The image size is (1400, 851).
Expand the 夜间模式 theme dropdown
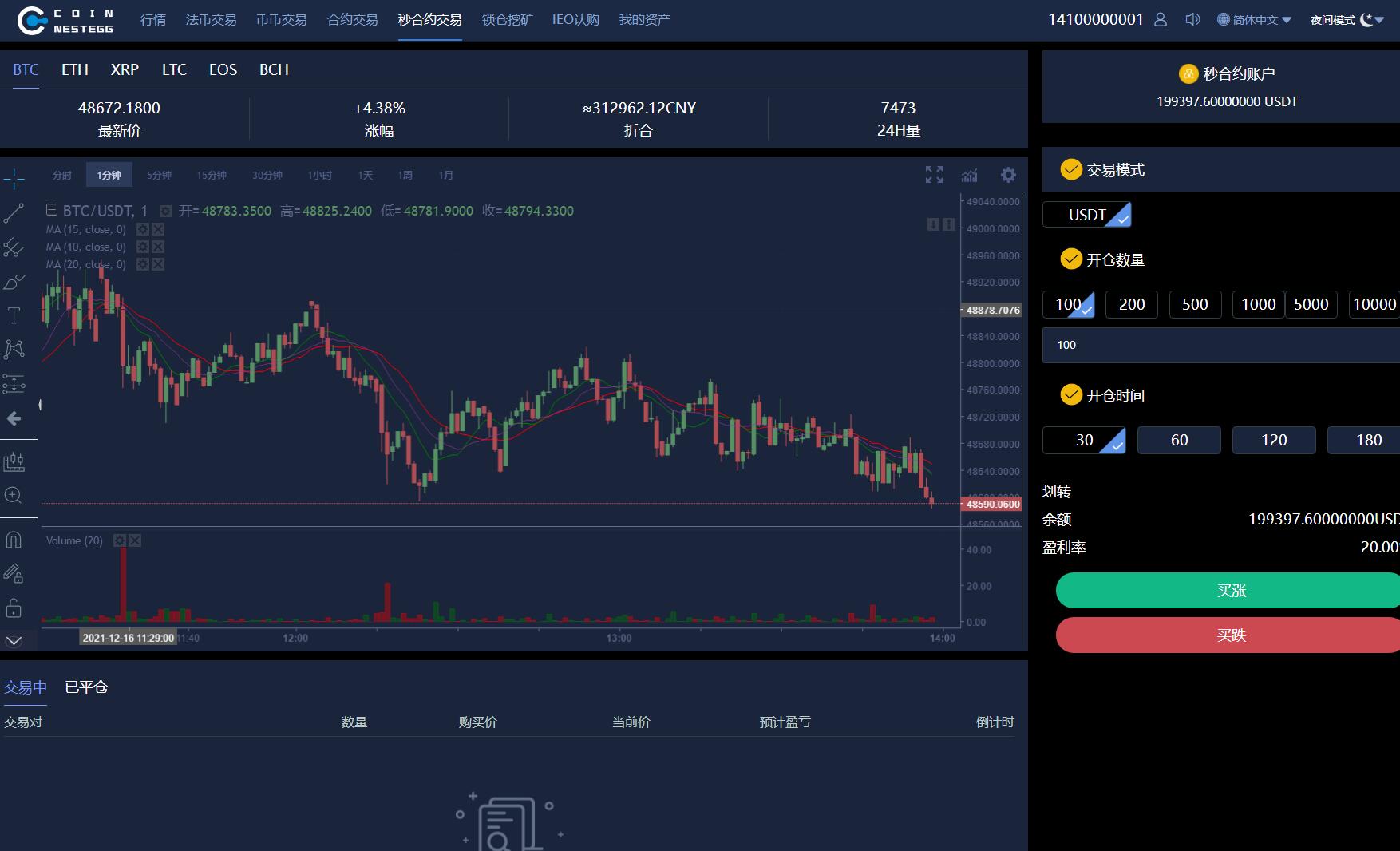tap(1347, 20)
